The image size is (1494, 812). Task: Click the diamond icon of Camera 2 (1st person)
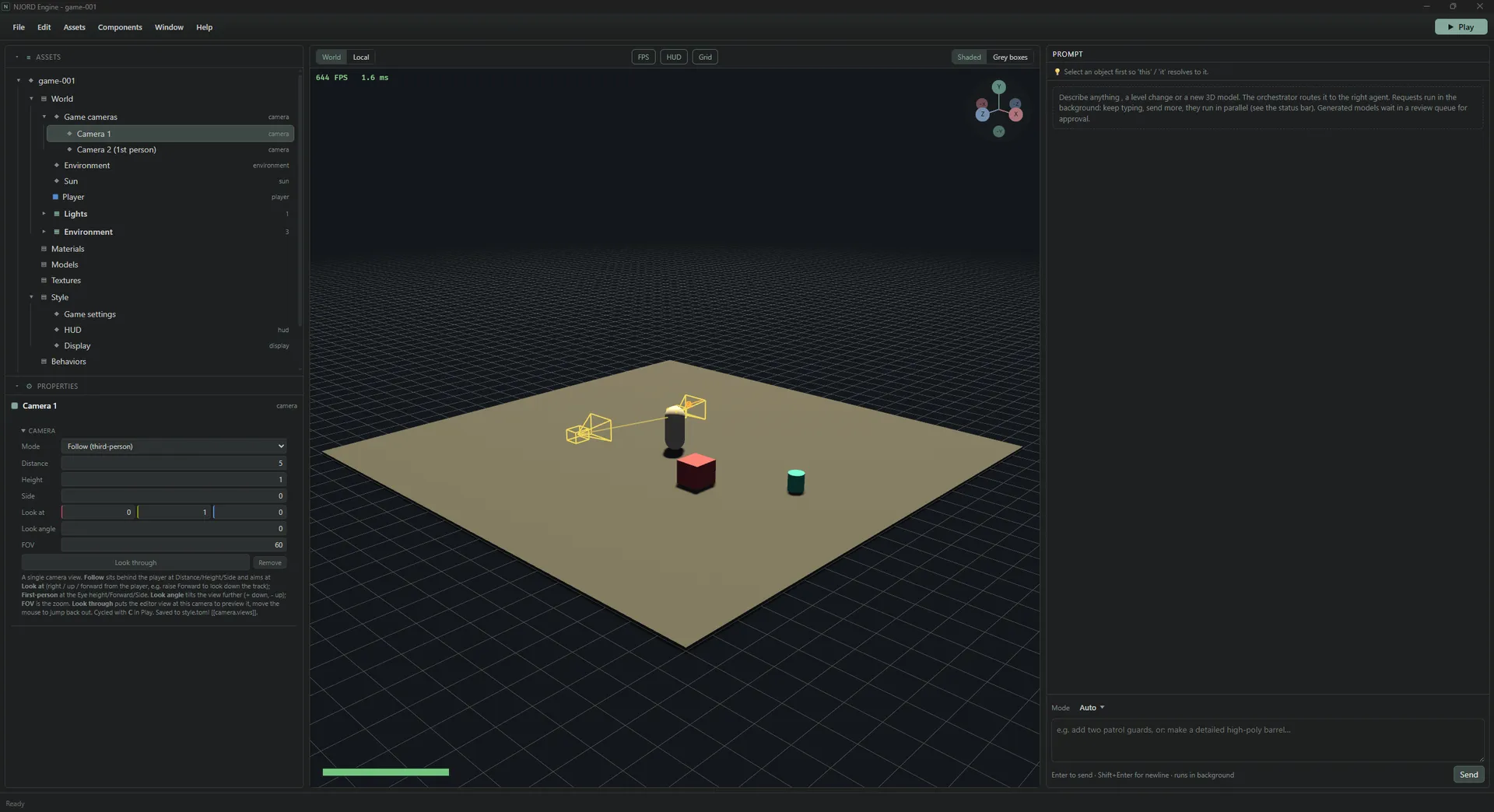pyautogui.click(x=69, y=149)
